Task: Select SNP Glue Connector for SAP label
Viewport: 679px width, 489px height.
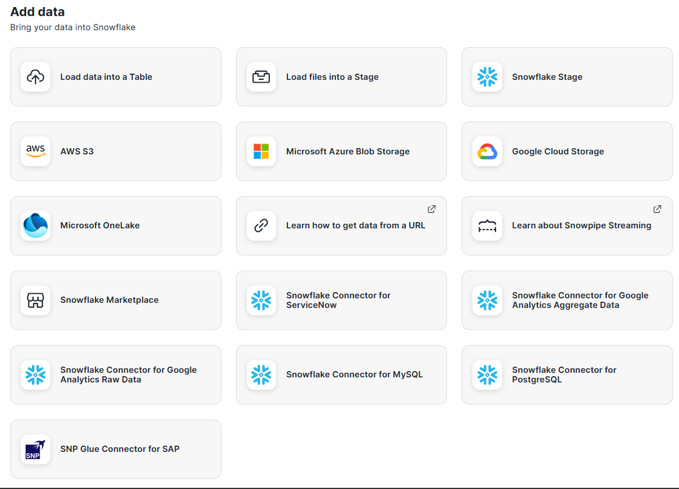Action: [120, 449]
